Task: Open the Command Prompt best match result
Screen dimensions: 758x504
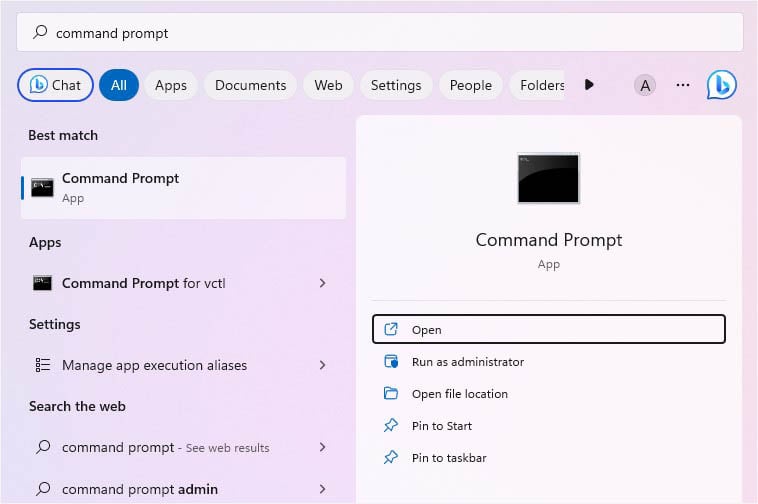Action: point(183,188)
